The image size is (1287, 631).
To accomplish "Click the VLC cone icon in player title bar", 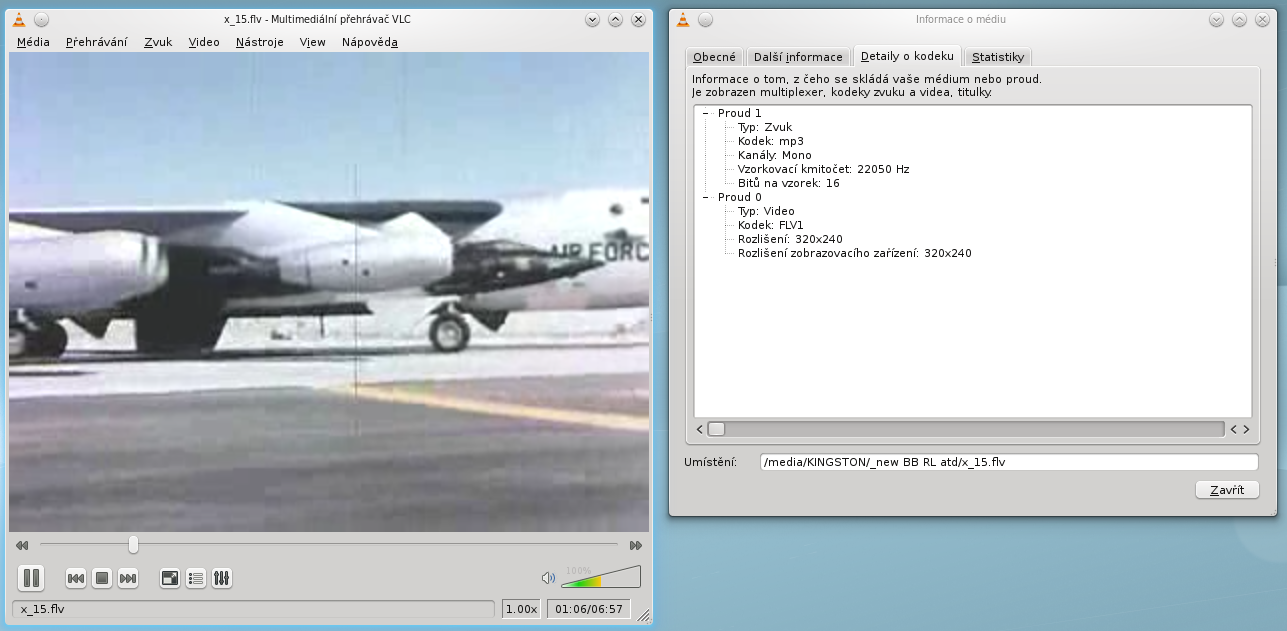I will click(x=19, y=19).
